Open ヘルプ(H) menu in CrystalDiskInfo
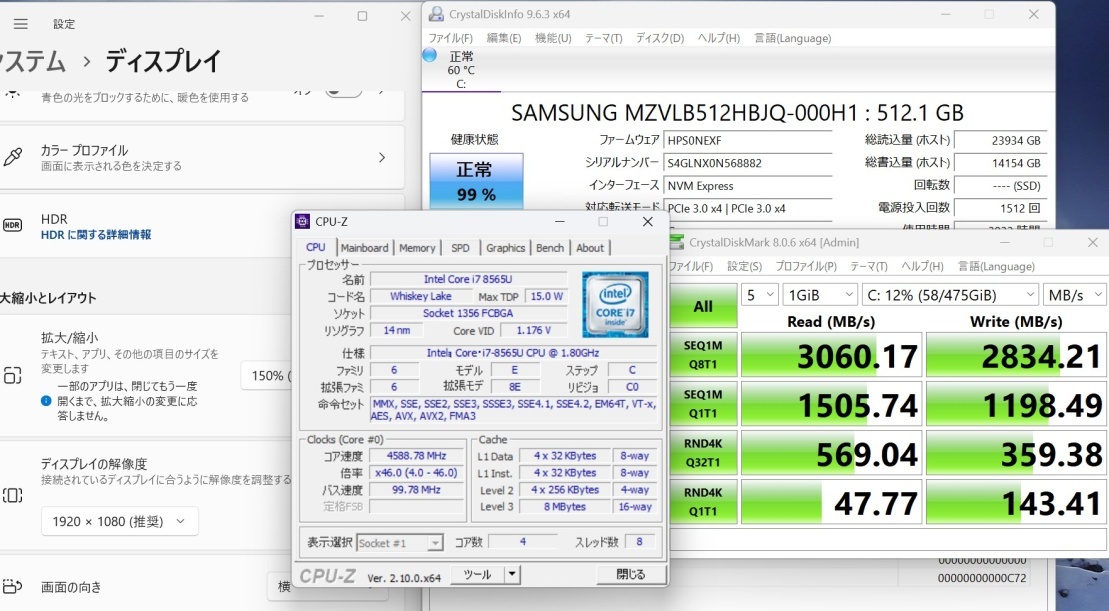1109x611 pixels. [x=719, y=38]
